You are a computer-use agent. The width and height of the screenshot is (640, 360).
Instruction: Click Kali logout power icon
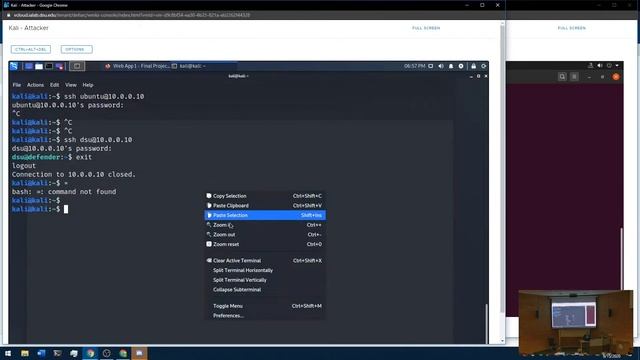pos(484,66)
